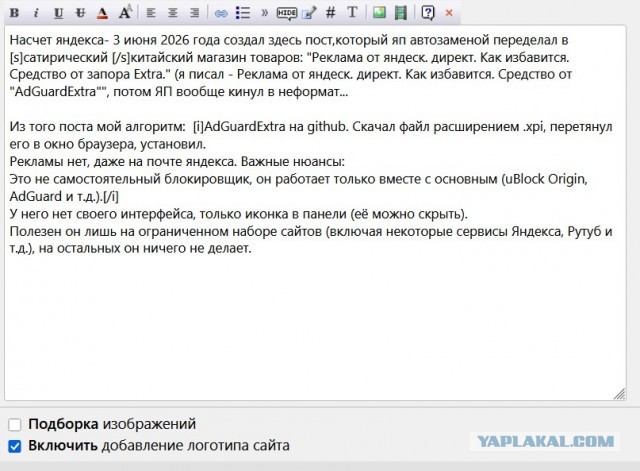The height and width of the screenshot is (471, 640).
Task: Click the text "AdGuardExtra на github"
Action: coord(274,127)
